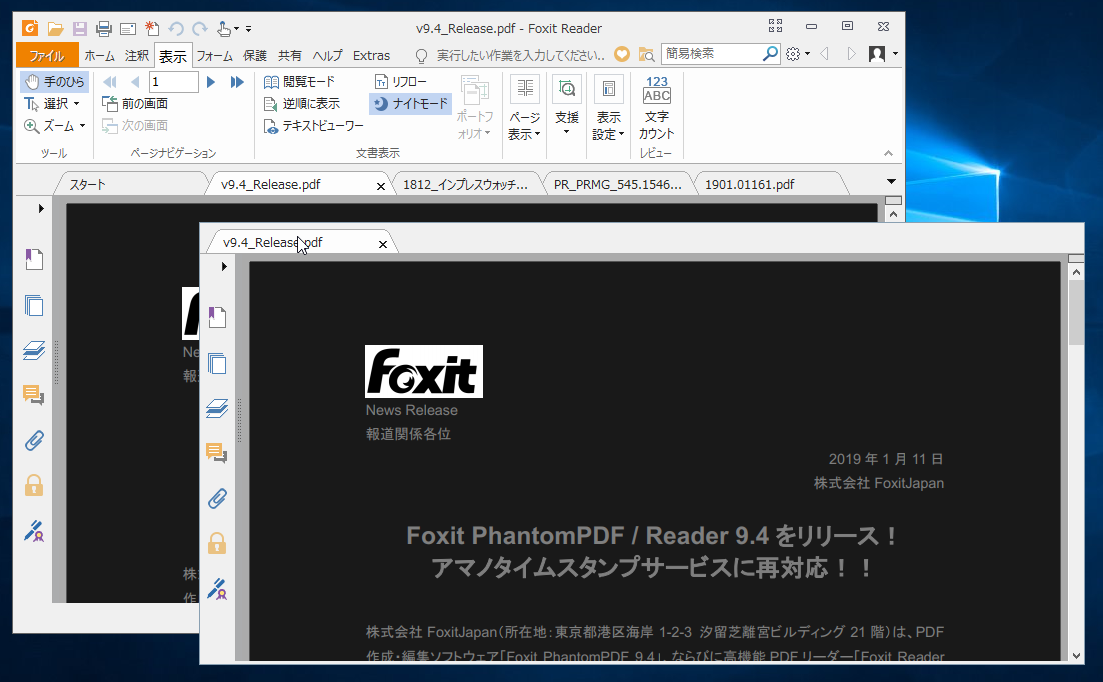Screen dimensions: 1103x682
Task: Switch to 1812_インプレスウォッチ document tab
Action: (x=465, y=184)
